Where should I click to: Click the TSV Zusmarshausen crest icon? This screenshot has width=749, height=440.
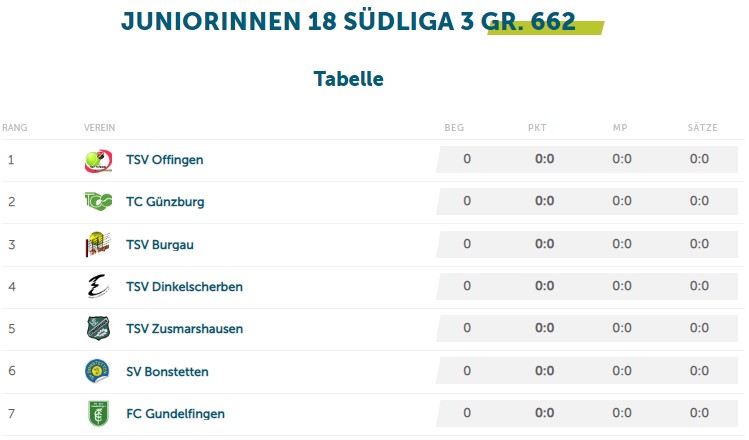pyautogui.click(x=98, y=328)
